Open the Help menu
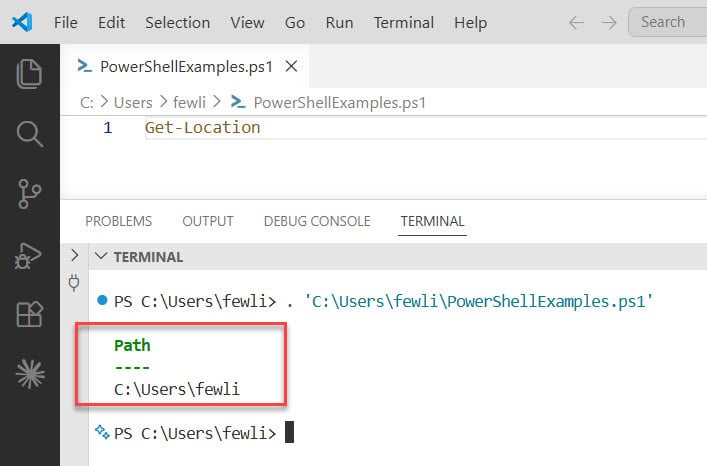Screen dimensions: 707x466 tap(470, 22)
